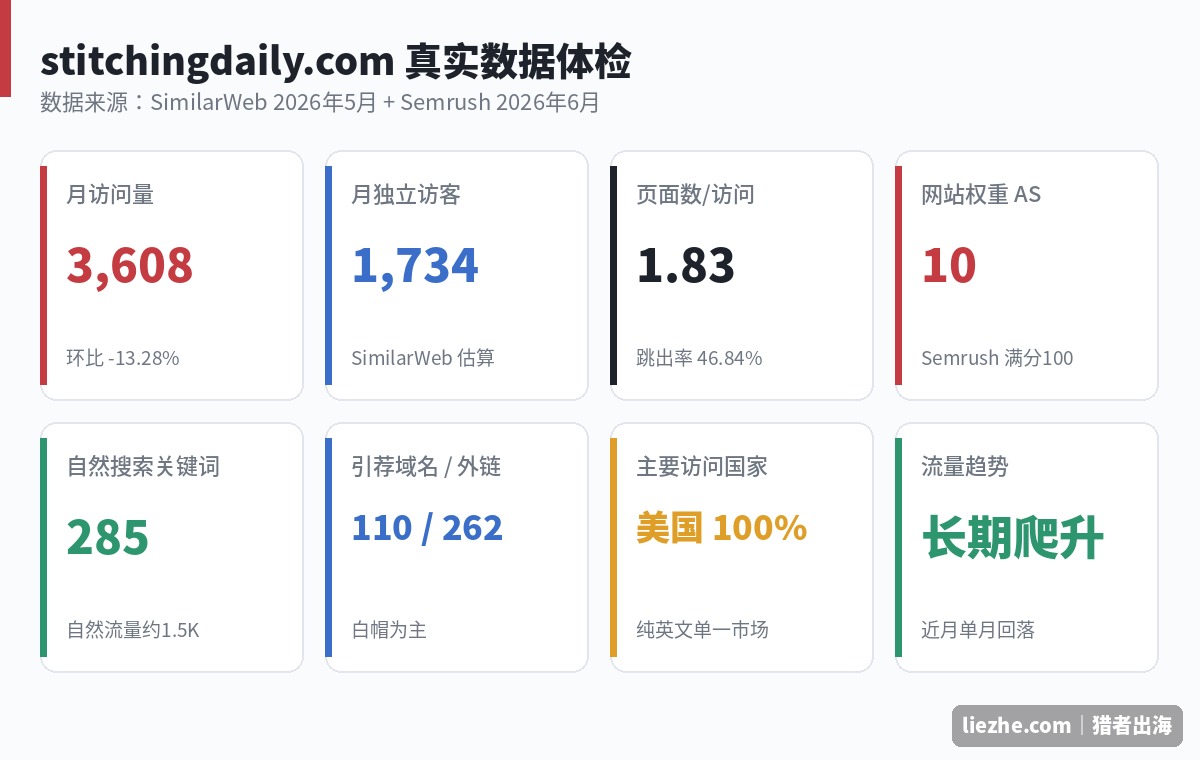Image resolution: width=1200 pixels, height=760 pixels.
Task: Click the '主要访问国家' card label
Action: (702, 466)
